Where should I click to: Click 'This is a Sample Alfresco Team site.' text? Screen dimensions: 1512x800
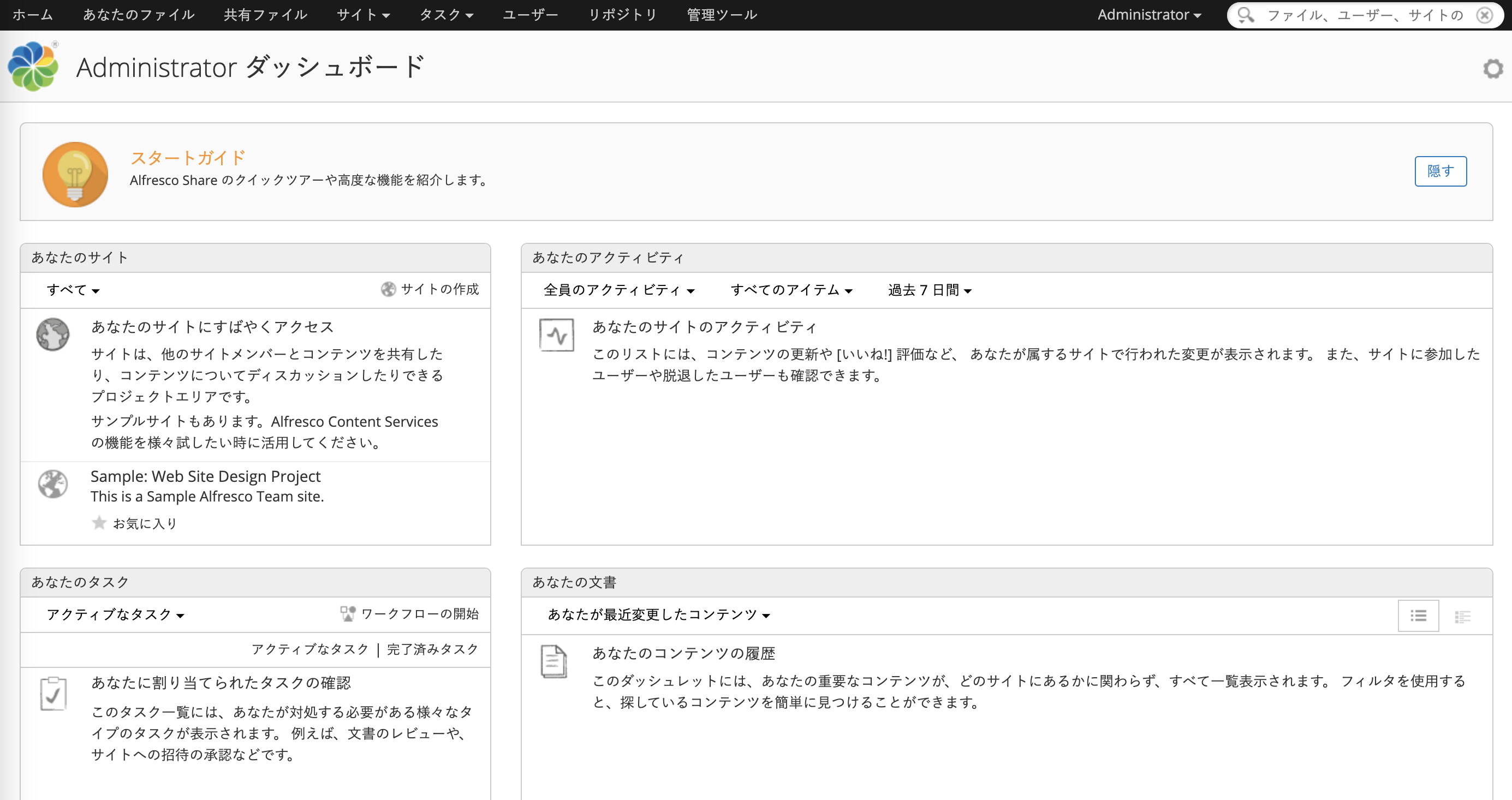click(x=207, y=497)
